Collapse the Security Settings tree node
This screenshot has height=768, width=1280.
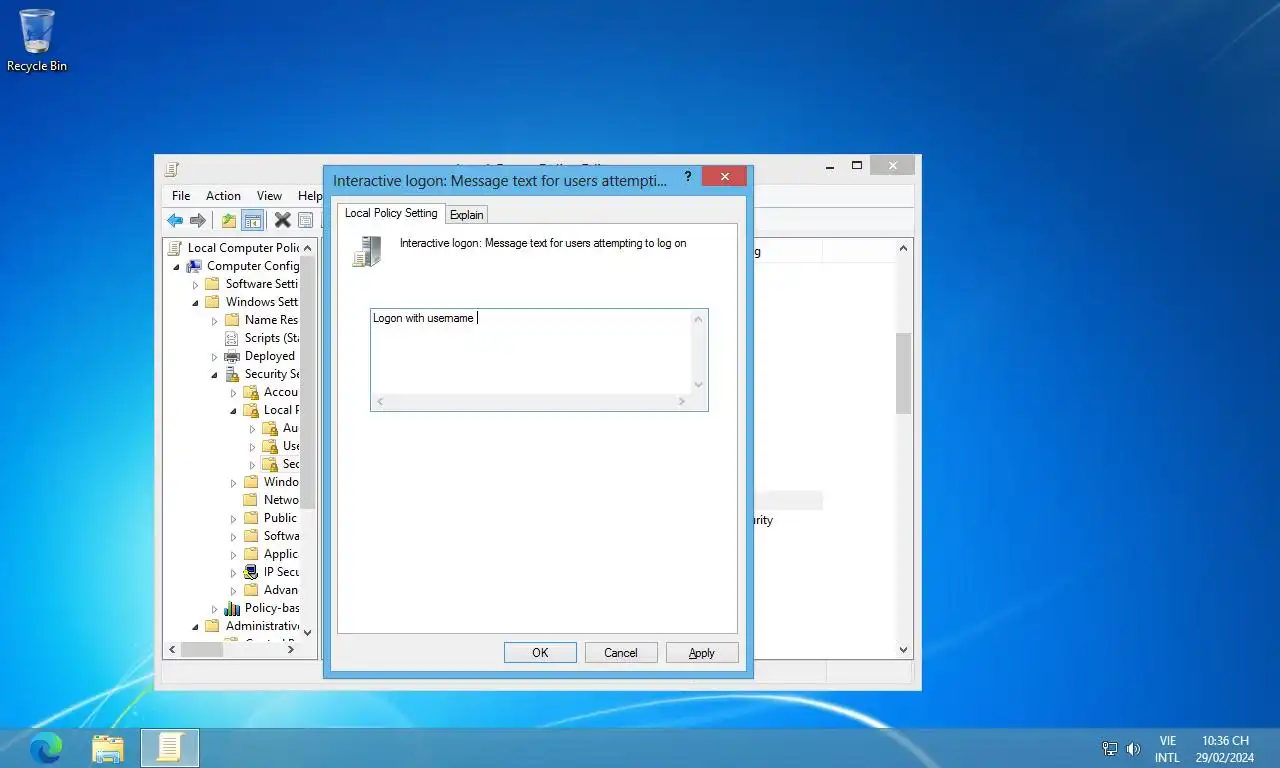coord(214,374)
